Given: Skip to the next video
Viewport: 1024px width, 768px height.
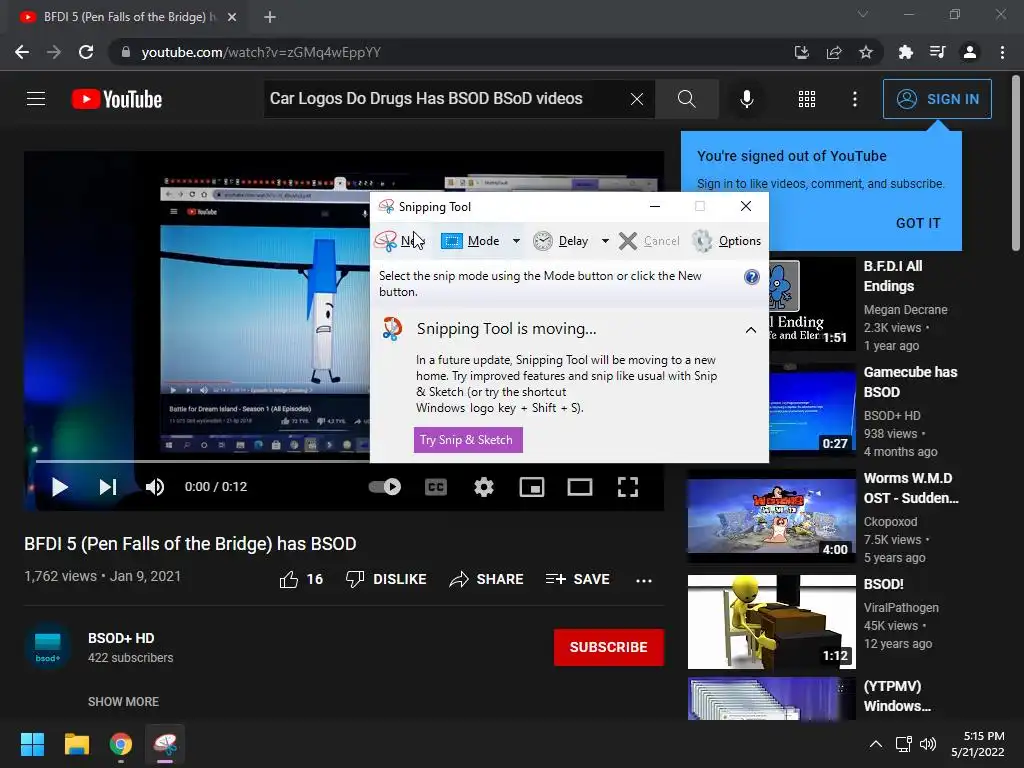Looking at the screenshot, I should point(108,487).
